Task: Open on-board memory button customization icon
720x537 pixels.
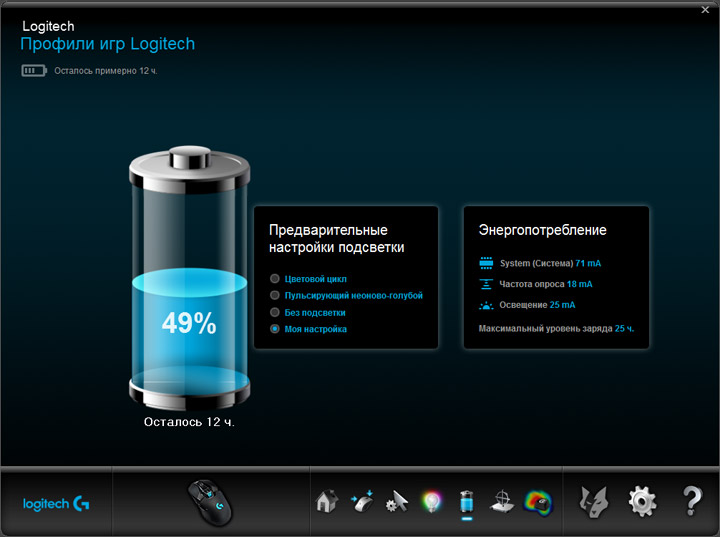Action: click(x=362, y=502)
